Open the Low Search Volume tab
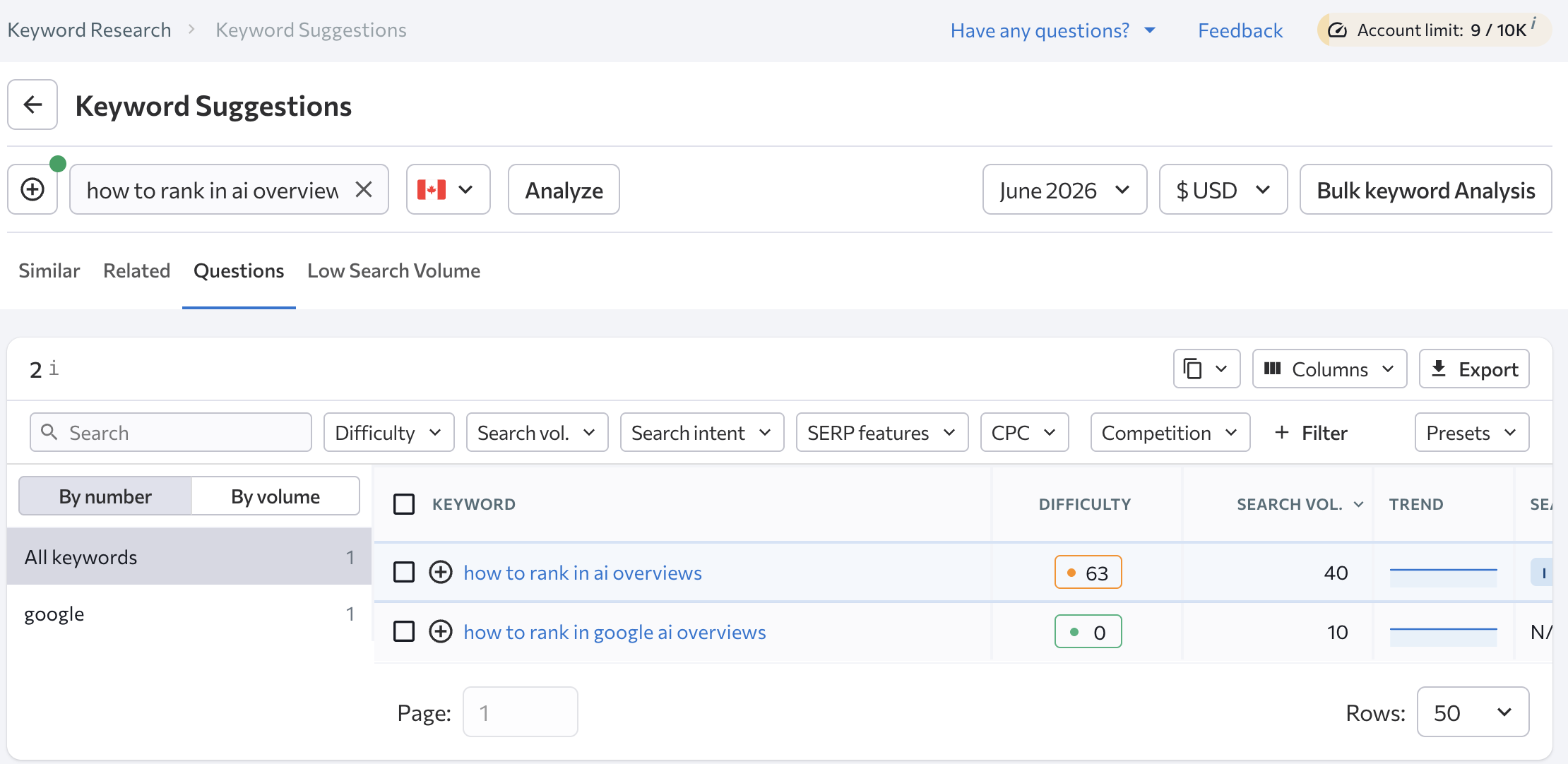The height and width of the screenshot is (764, 1568). point(394,271)
